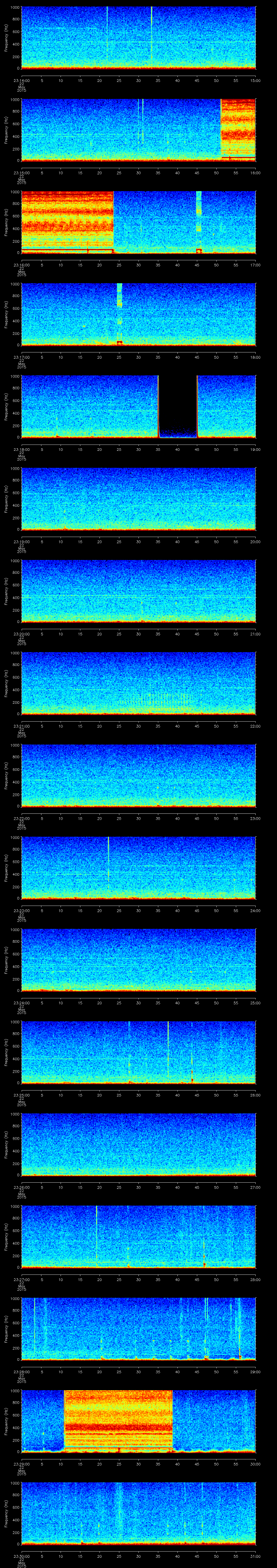The image size is (277, 1568).
Task: Click the spectrogram panel starting at 23:14:00
Action: [x=138, y=38]
